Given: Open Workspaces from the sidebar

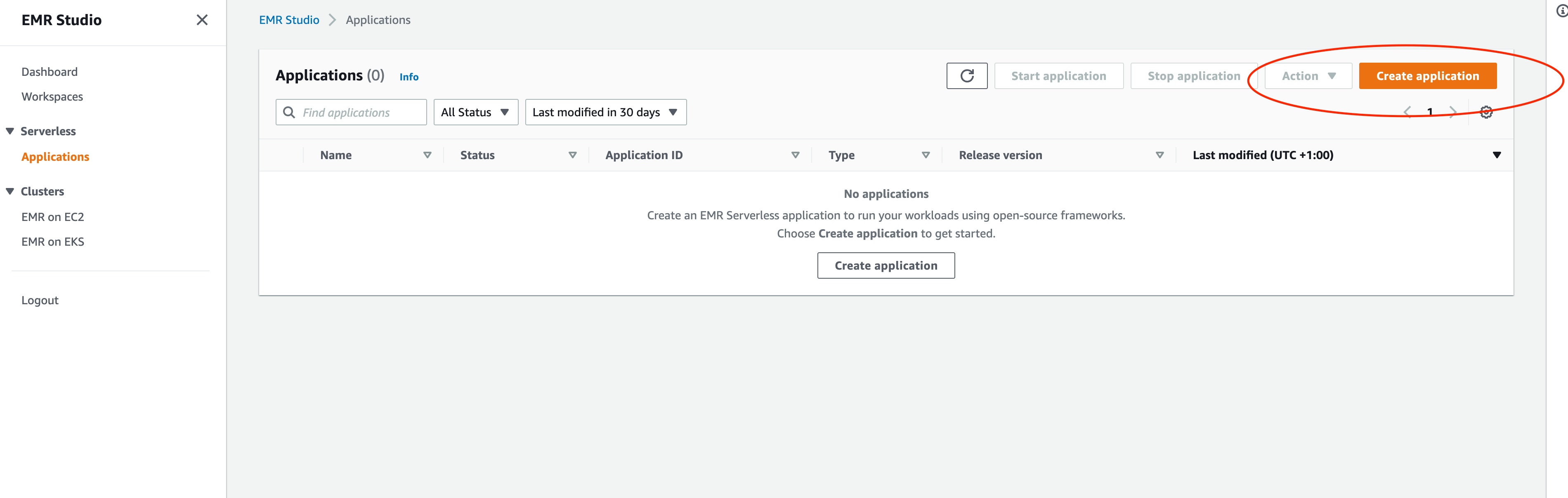Looking at the screenshot, I should pyautogui.click(x=52, y=97).
